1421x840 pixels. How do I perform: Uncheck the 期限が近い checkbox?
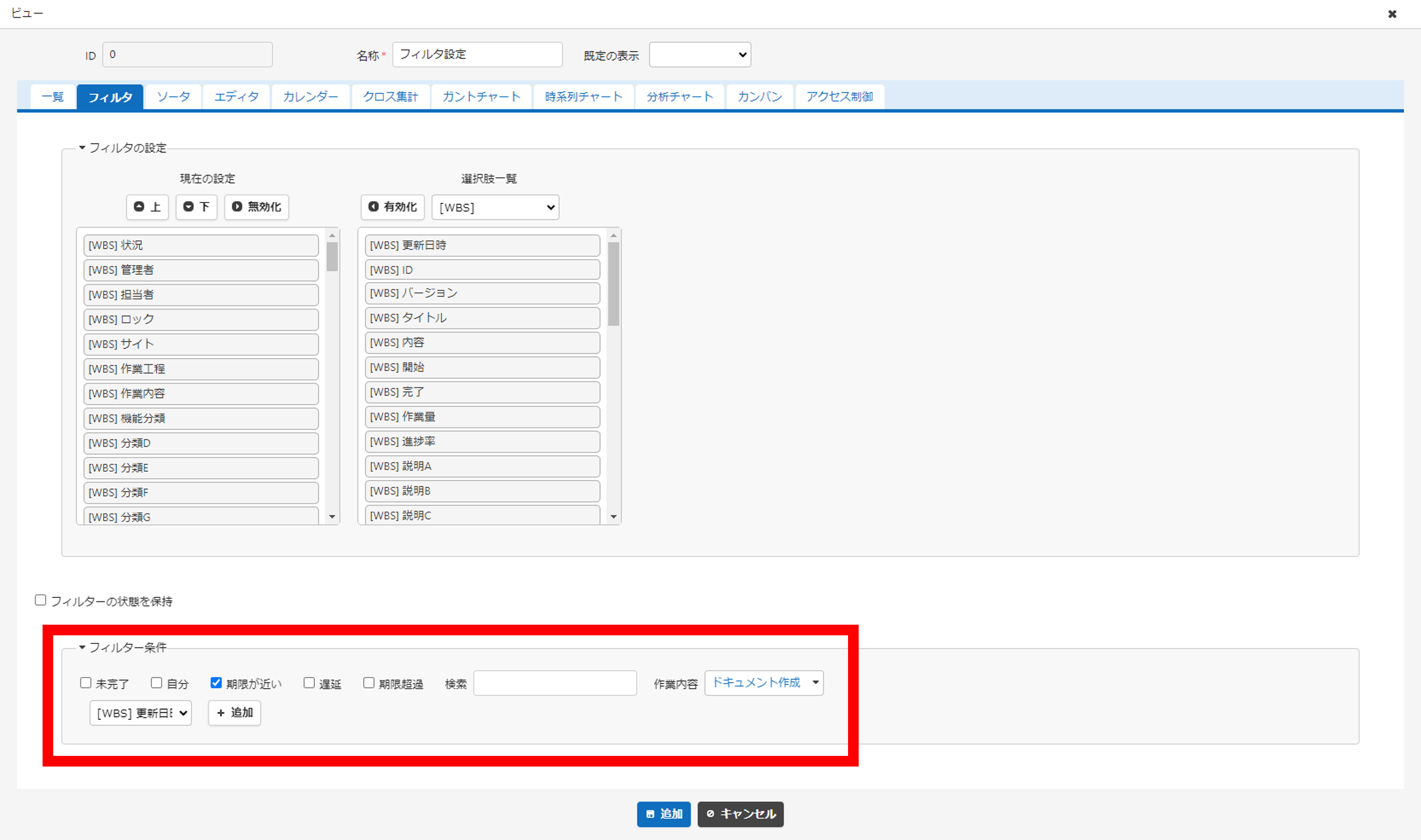click(x=216, y=682)
